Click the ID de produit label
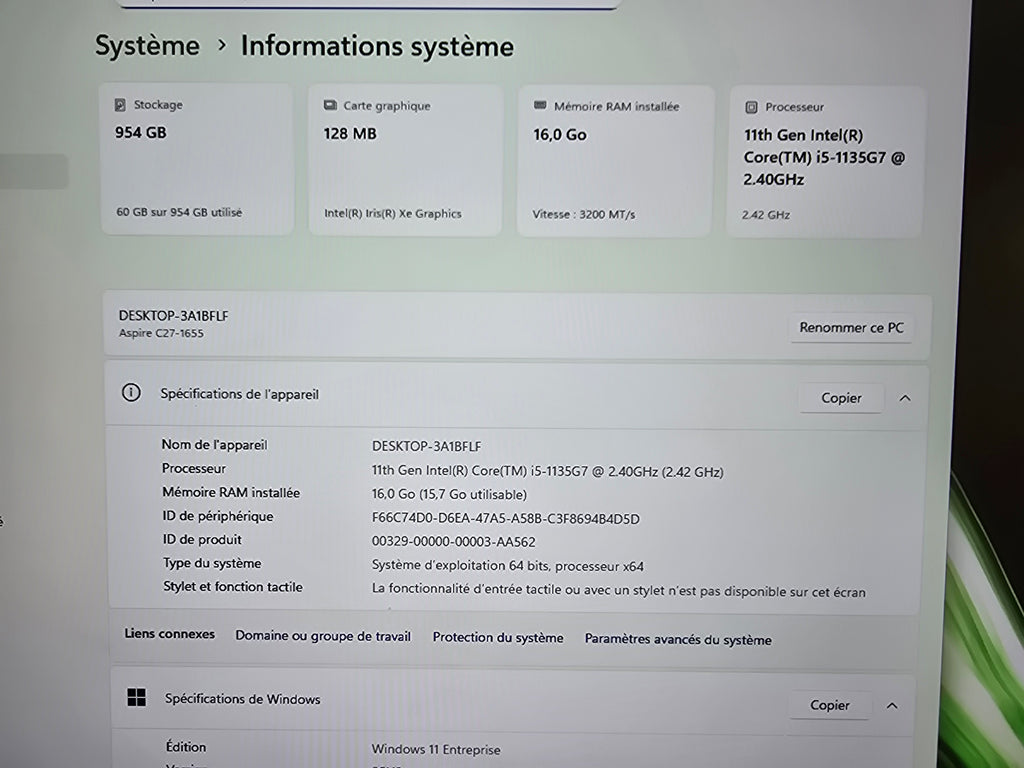Screen dimensions: 1024x768 [202, 539]
